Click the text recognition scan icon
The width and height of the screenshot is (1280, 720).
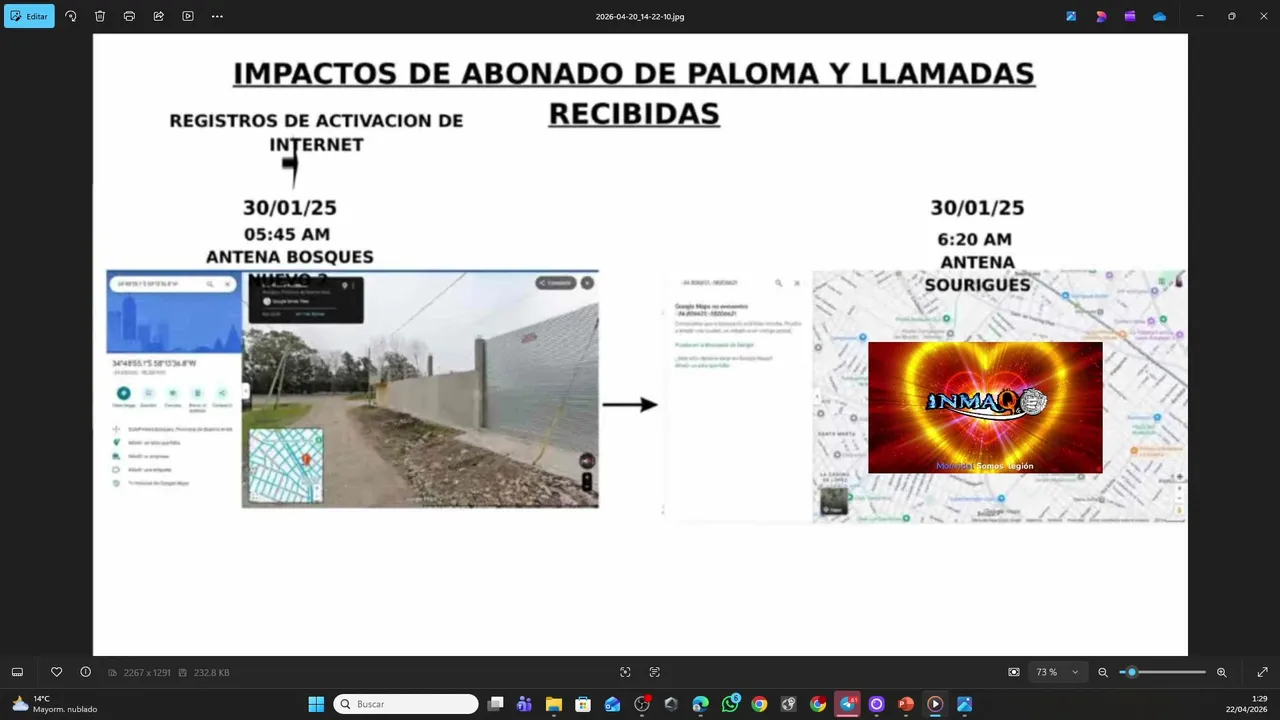[x=655, y=672]
